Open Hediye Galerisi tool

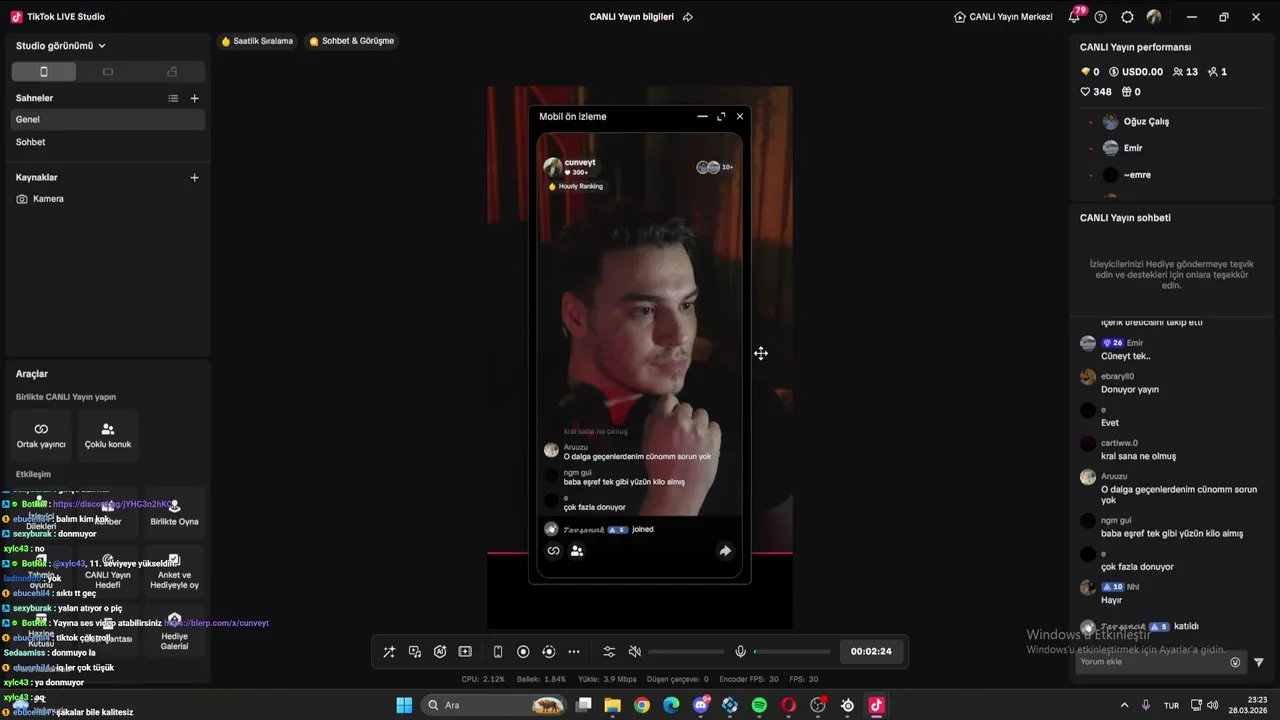tap(174, 631)
